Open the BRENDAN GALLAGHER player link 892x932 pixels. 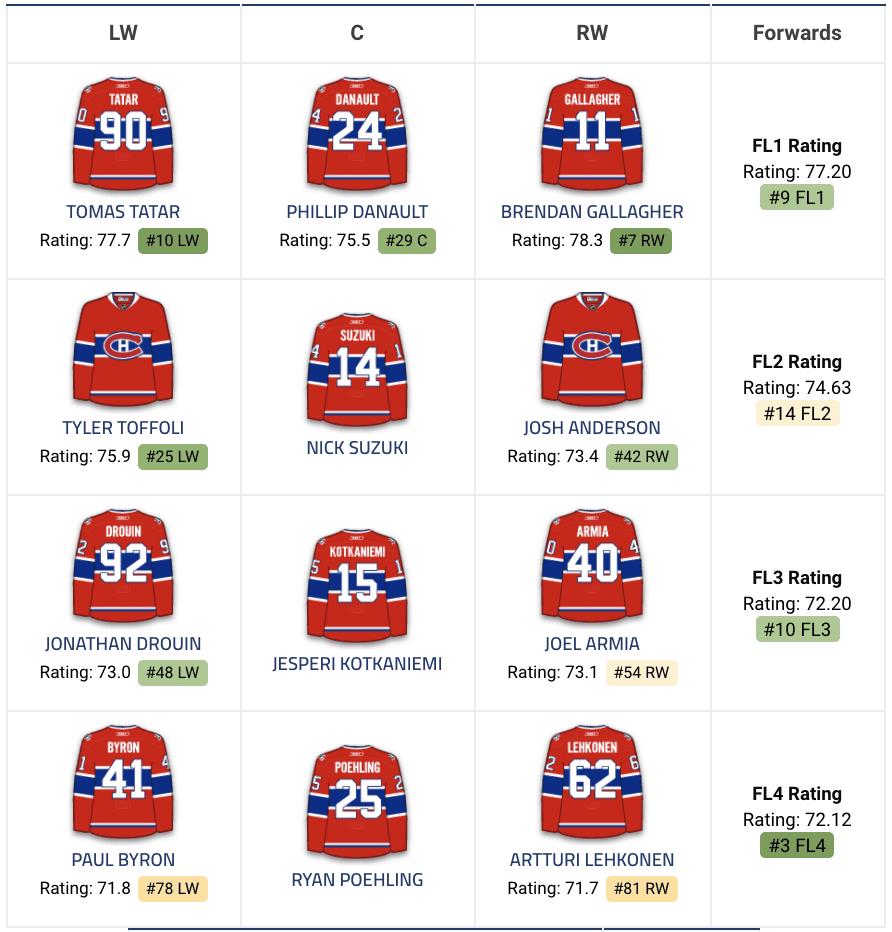[x=592, y=212]
